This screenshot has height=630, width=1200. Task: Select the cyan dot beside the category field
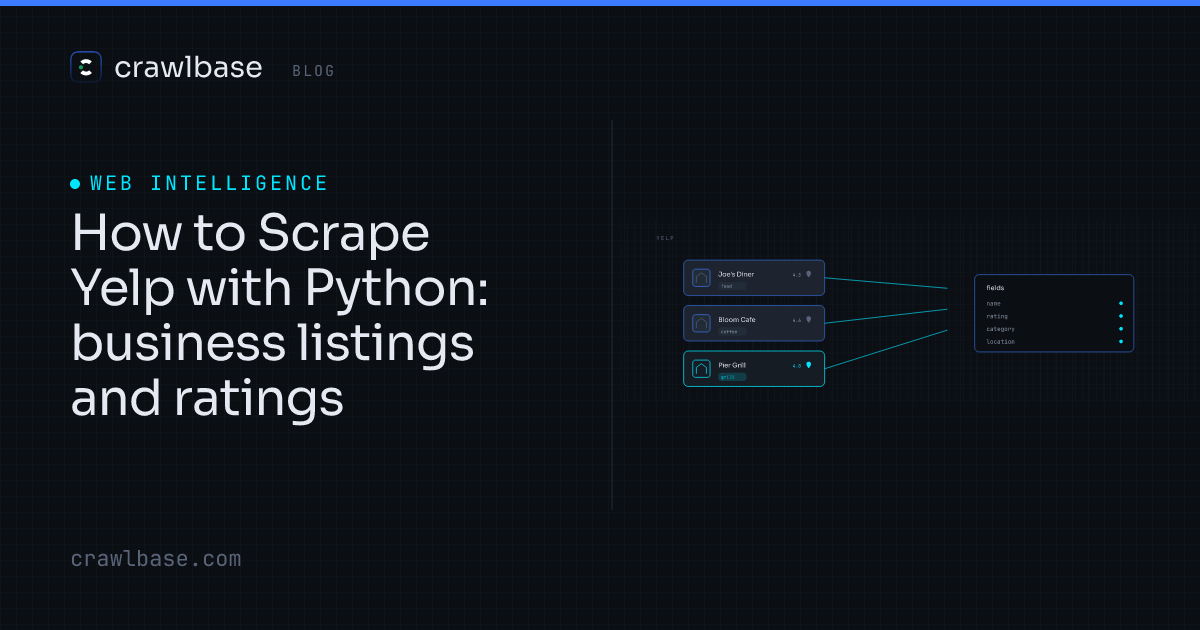pyautogui.click(x=1121, y=329)
